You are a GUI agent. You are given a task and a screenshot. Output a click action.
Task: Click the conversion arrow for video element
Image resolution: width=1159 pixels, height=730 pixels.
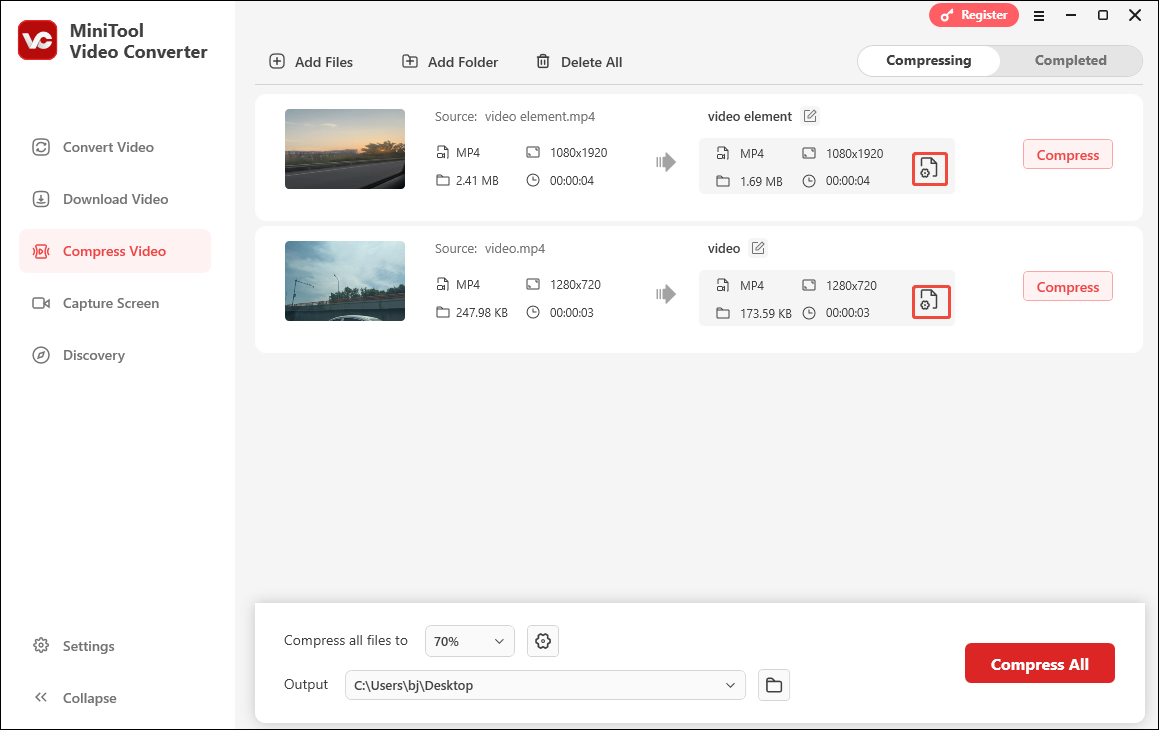(x=665, y=163)
